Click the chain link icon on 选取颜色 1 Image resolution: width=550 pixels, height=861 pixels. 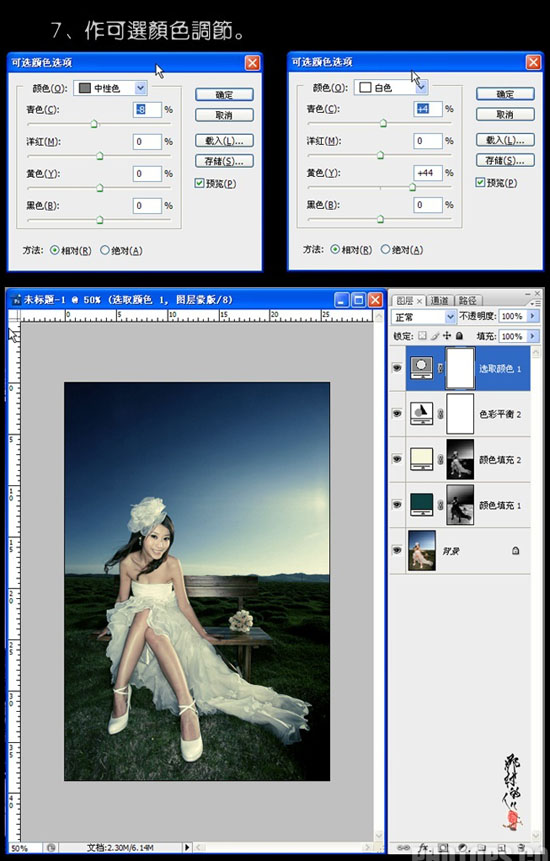coord(440,368)
